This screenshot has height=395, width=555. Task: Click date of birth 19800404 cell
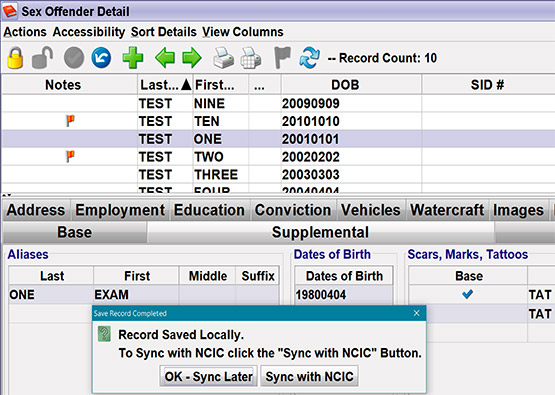pos(344,294)
